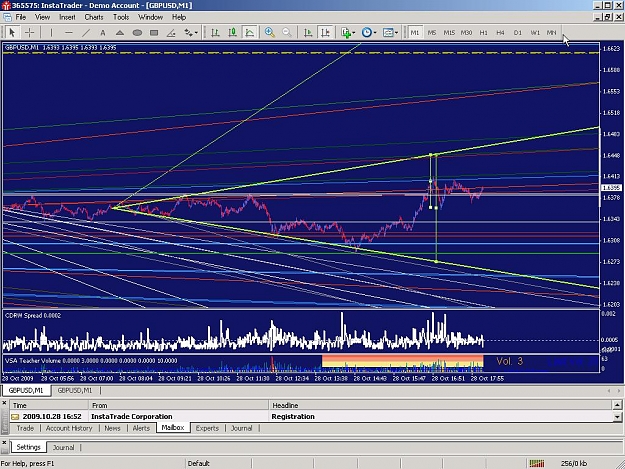Switch chart to candlesticks mode
Image resolution: width=625 pixels, height=469 pixels.
tap(232, 32)
